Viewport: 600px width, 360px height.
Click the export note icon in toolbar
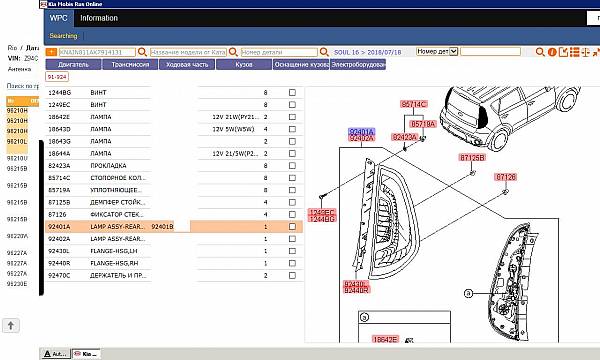pyautogui.click(x=563, y=52)
